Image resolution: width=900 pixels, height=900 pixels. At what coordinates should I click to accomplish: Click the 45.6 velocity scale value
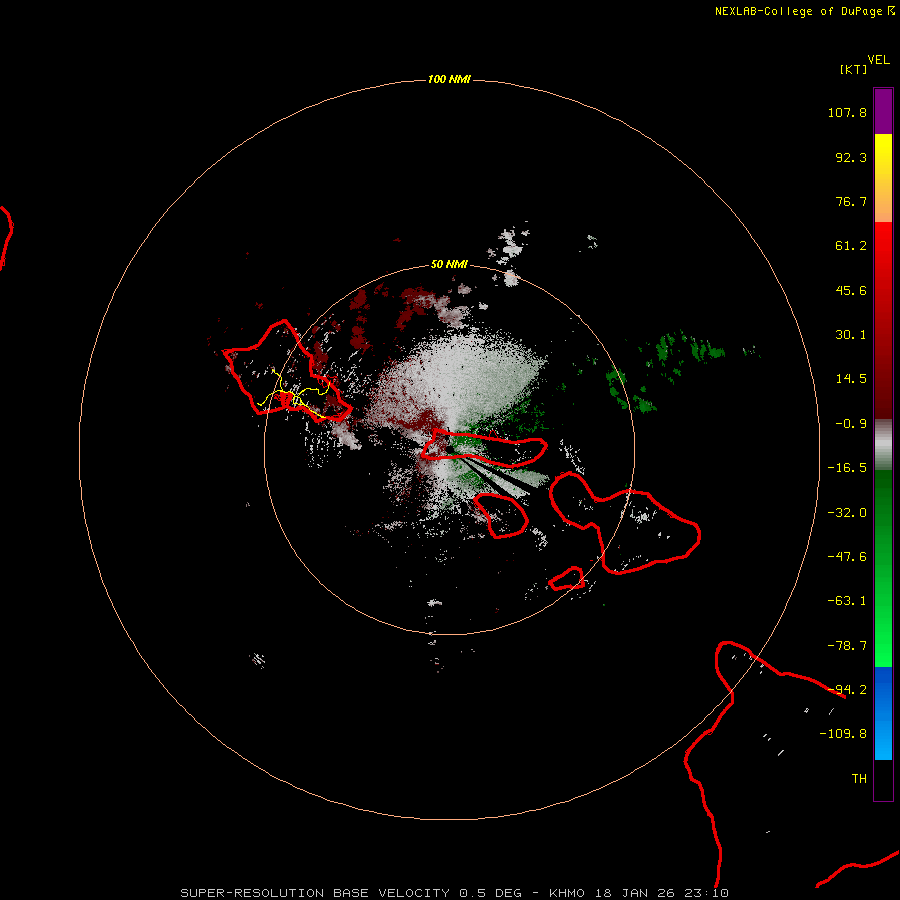(851, 291)
